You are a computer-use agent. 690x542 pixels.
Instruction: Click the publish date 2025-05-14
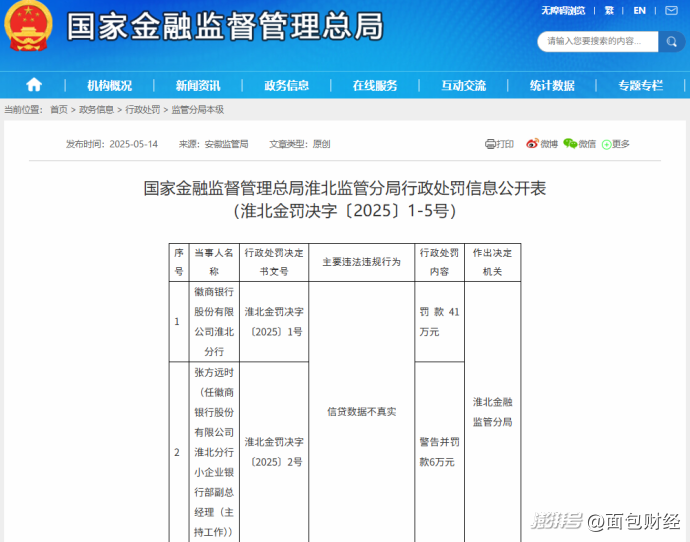[x=133, y=144]
